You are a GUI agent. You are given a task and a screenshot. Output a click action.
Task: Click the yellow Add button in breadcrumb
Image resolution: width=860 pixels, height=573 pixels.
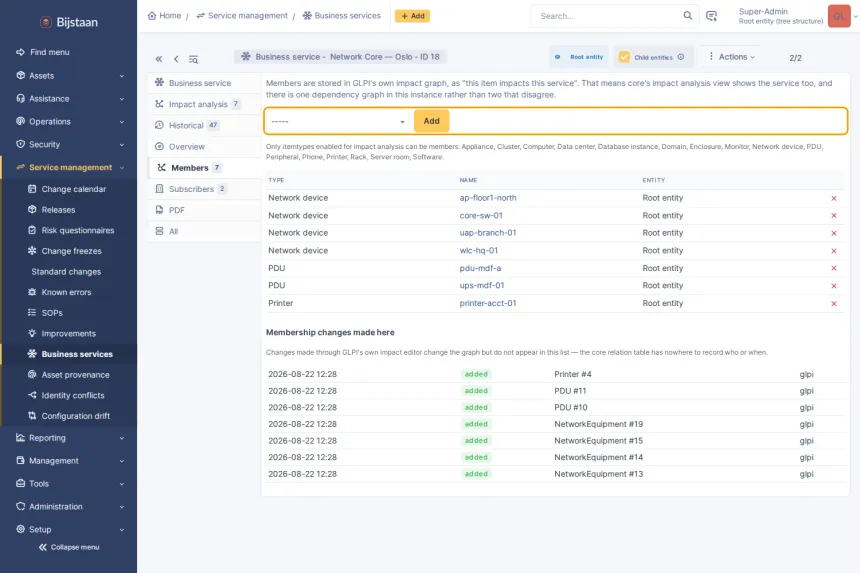tap(412, 16)
